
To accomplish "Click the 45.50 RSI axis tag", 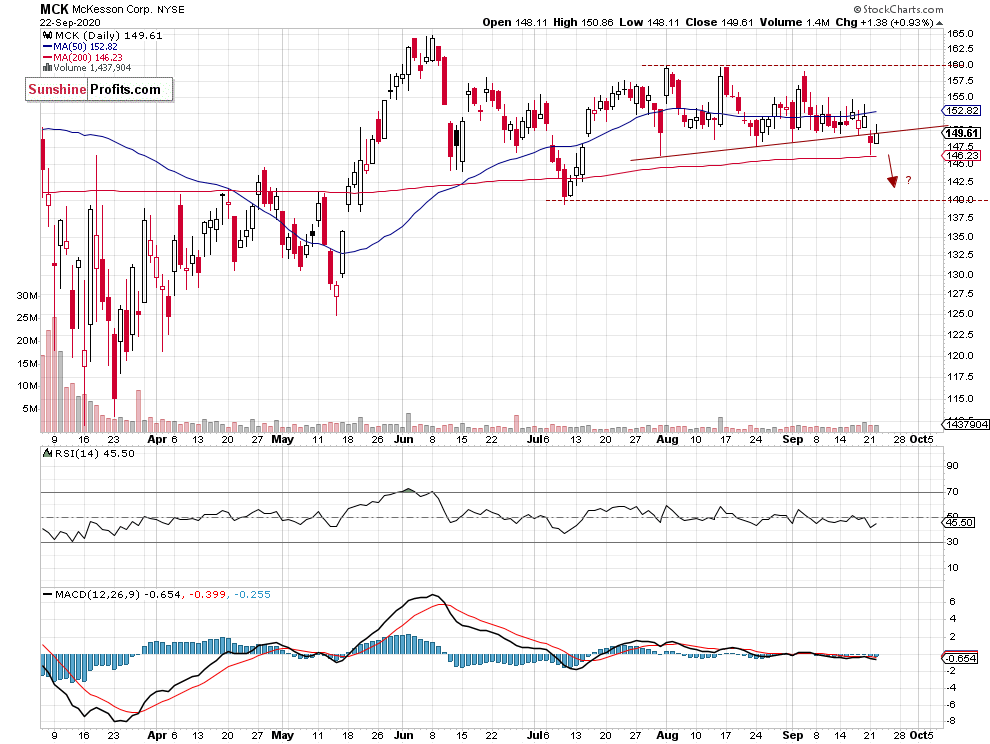I will point(959,522).
